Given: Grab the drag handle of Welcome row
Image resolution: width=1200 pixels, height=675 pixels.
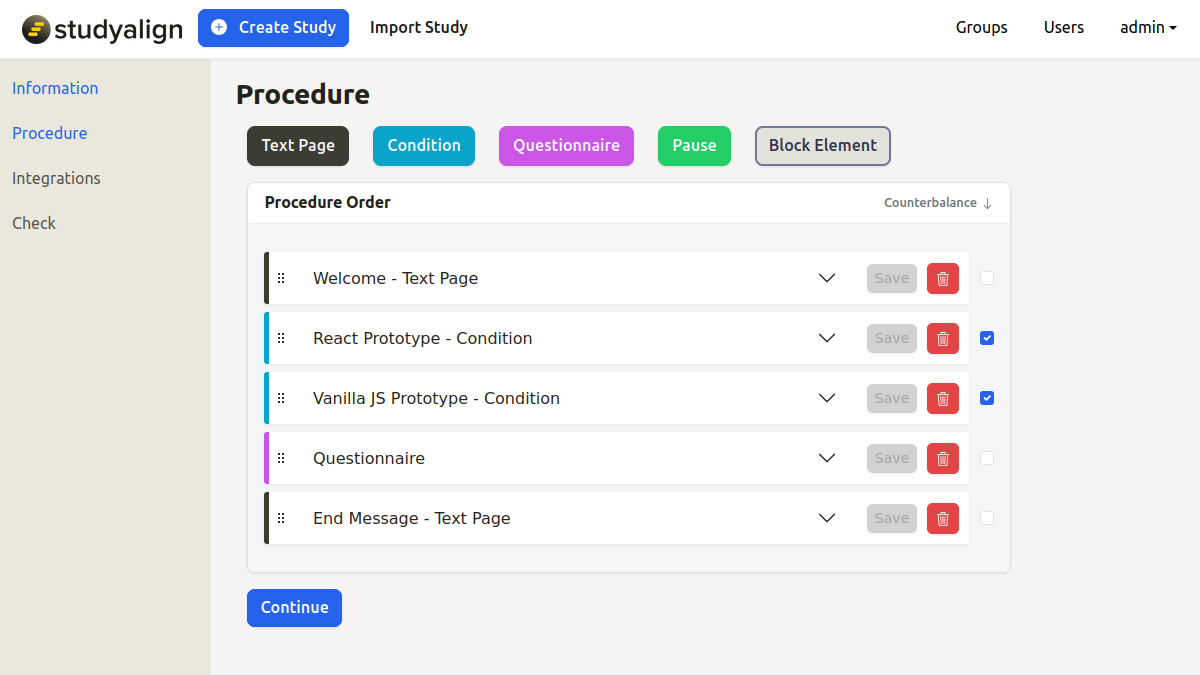Looking at the screenshot, I should pos(281,278).
